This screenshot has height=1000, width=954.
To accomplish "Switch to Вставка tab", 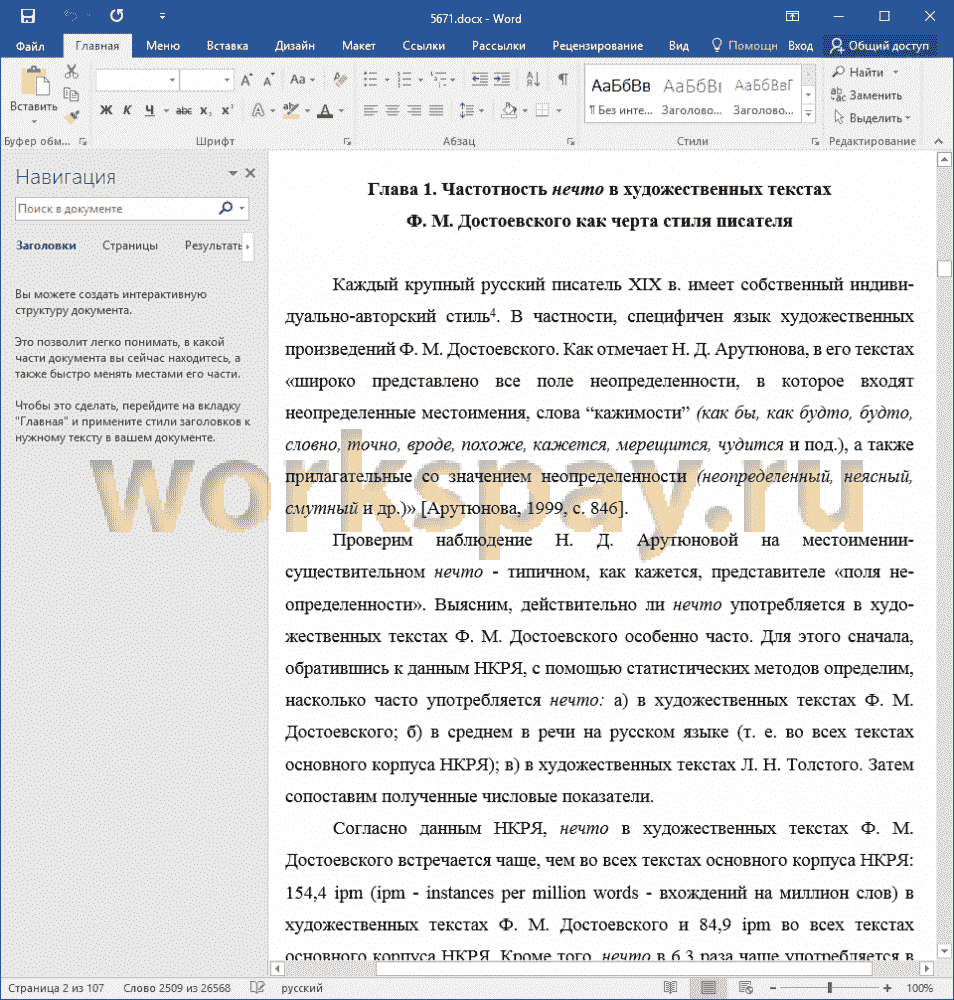I will click(227, 46).
